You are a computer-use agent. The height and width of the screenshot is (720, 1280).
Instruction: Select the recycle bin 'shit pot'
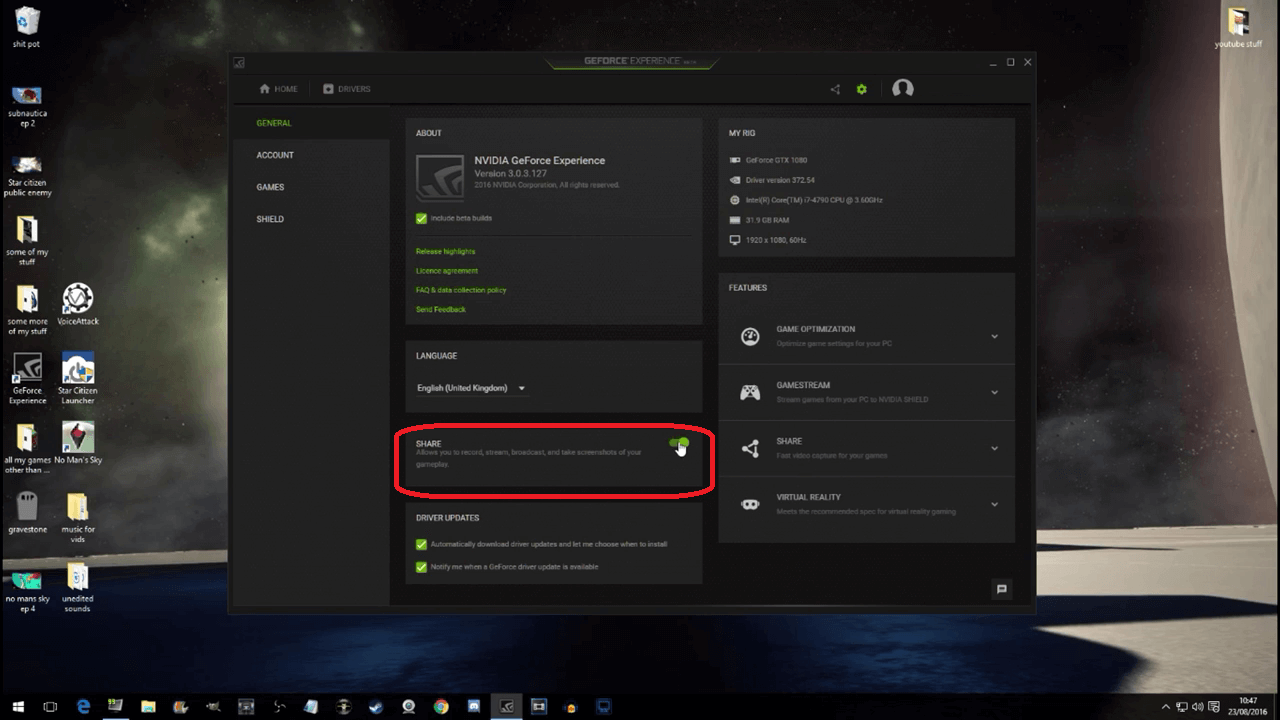click(27, 27)
